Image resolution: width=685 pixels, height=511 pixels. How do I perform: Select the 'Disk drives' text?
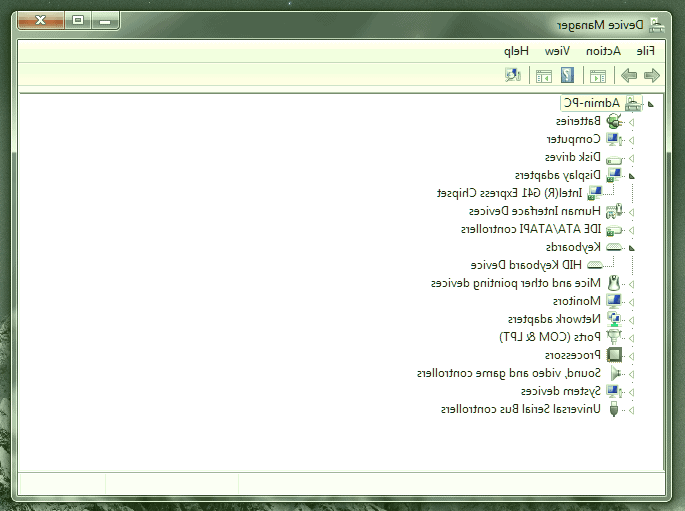[573, 157]
